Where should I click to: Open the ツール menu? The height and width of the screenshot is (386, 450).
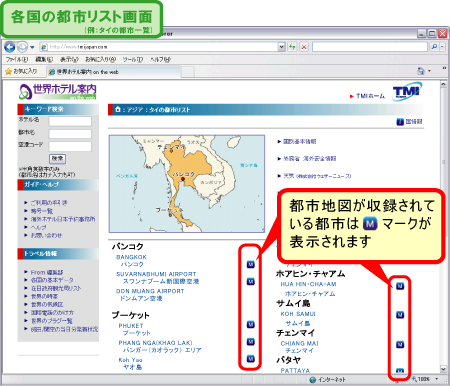(132, 60)
